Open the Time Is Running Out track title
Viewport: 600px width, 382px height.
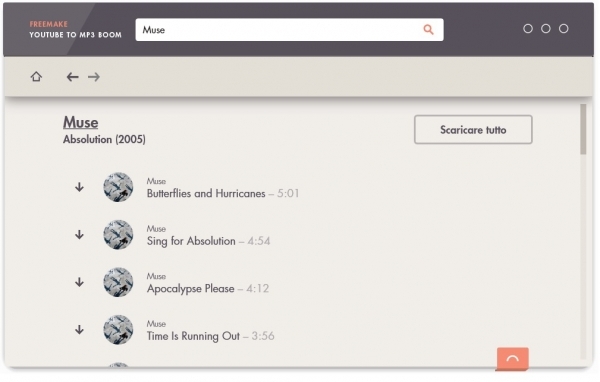click(193, 336)
